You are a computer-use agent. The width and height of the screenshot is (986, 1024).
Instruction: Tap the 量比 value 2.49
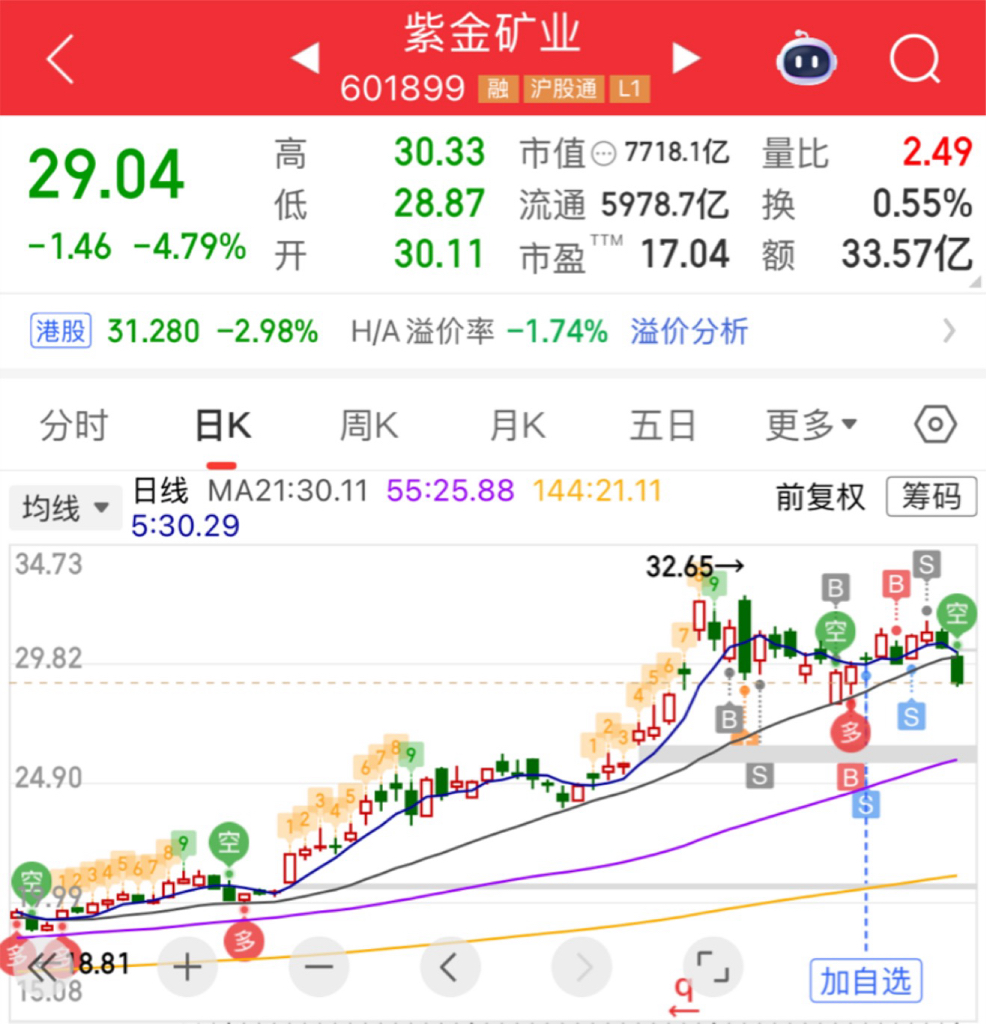[x=937, y=152]
